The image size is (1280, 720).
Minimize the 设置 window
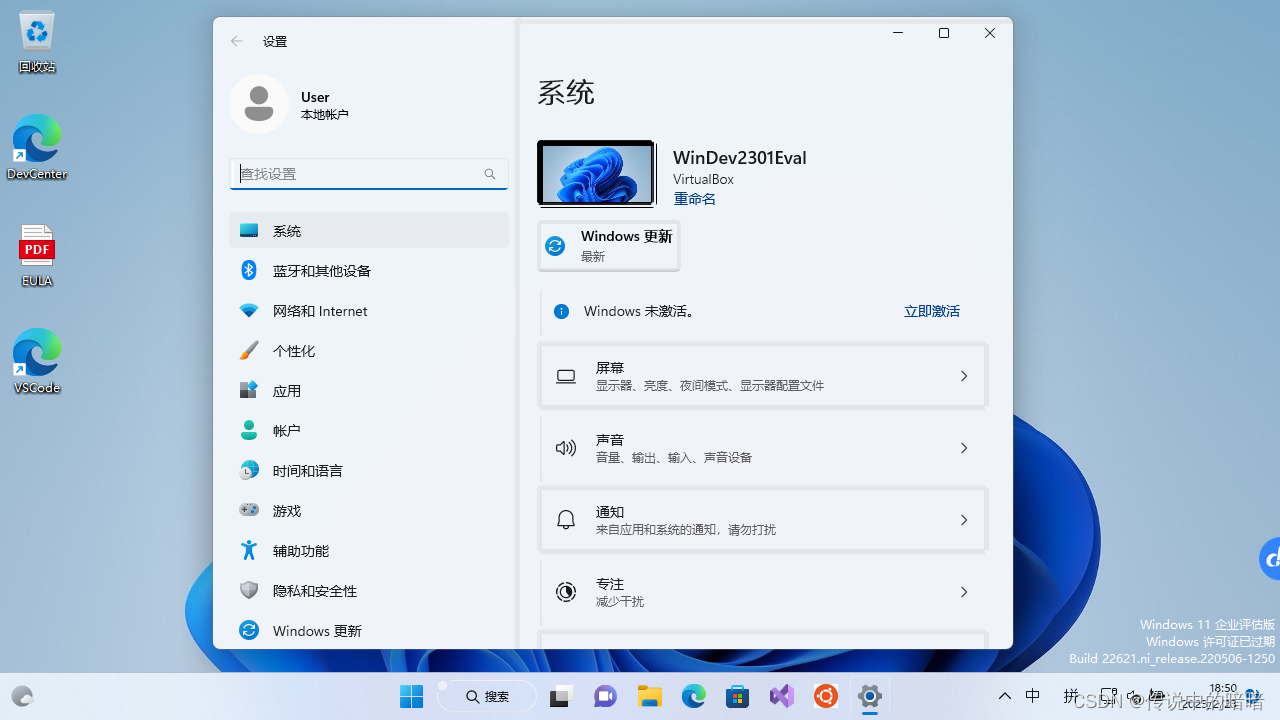pos(898,33)
